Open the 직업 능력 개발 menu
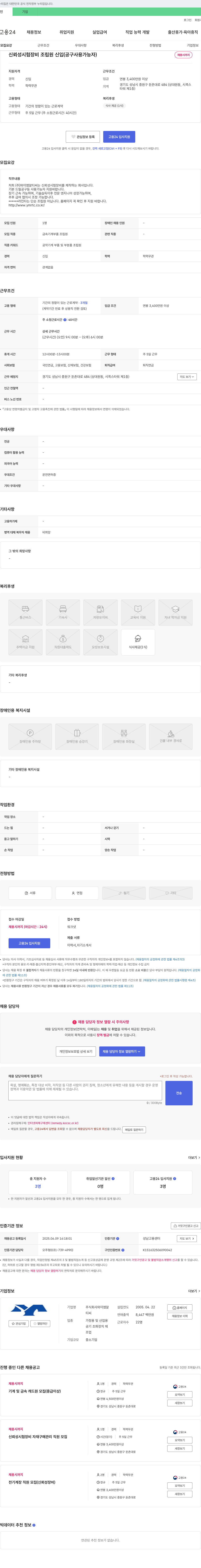 (x=138, y=32)
